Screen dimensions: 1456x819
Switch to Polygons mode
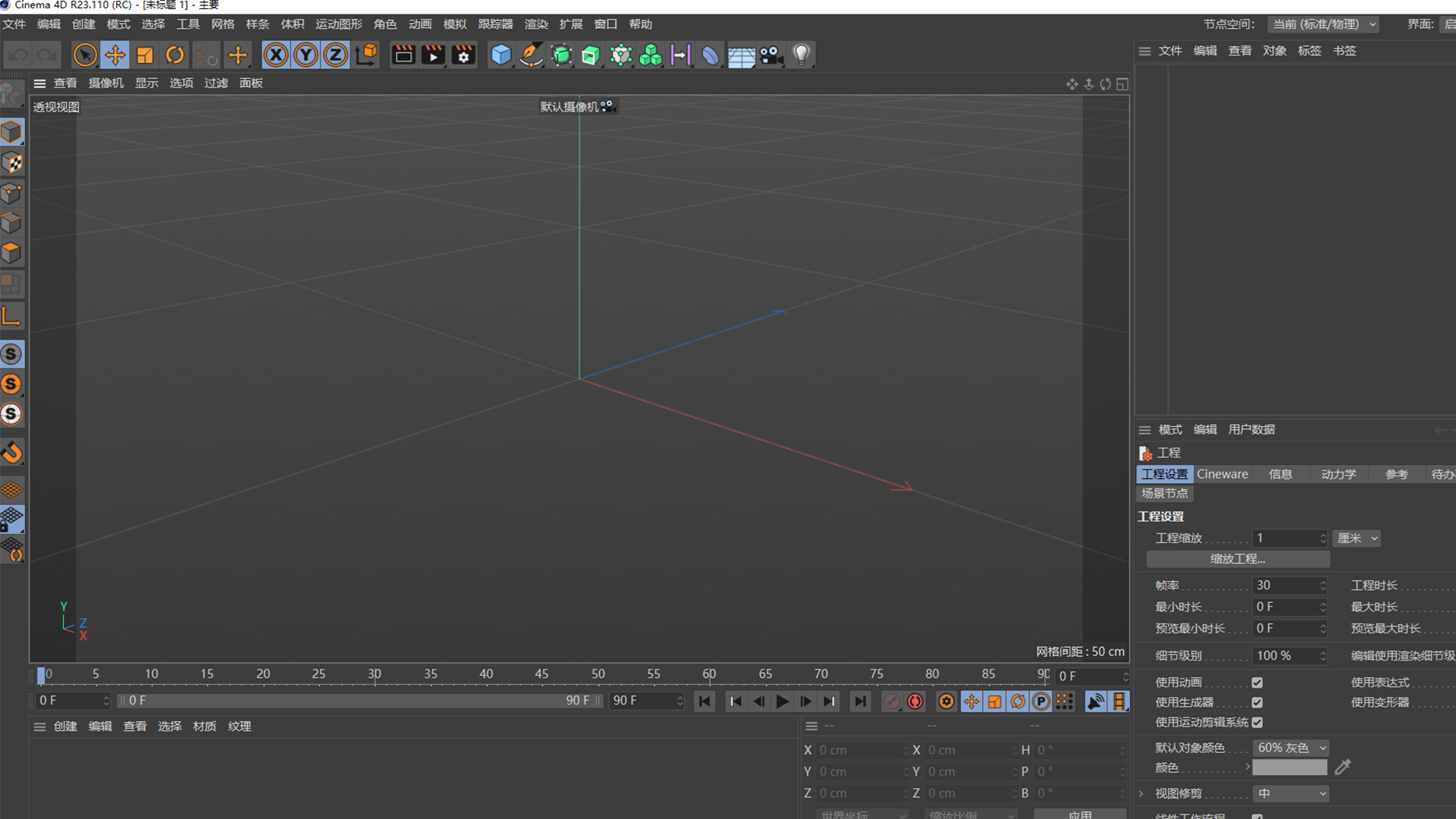click(11, 253)
